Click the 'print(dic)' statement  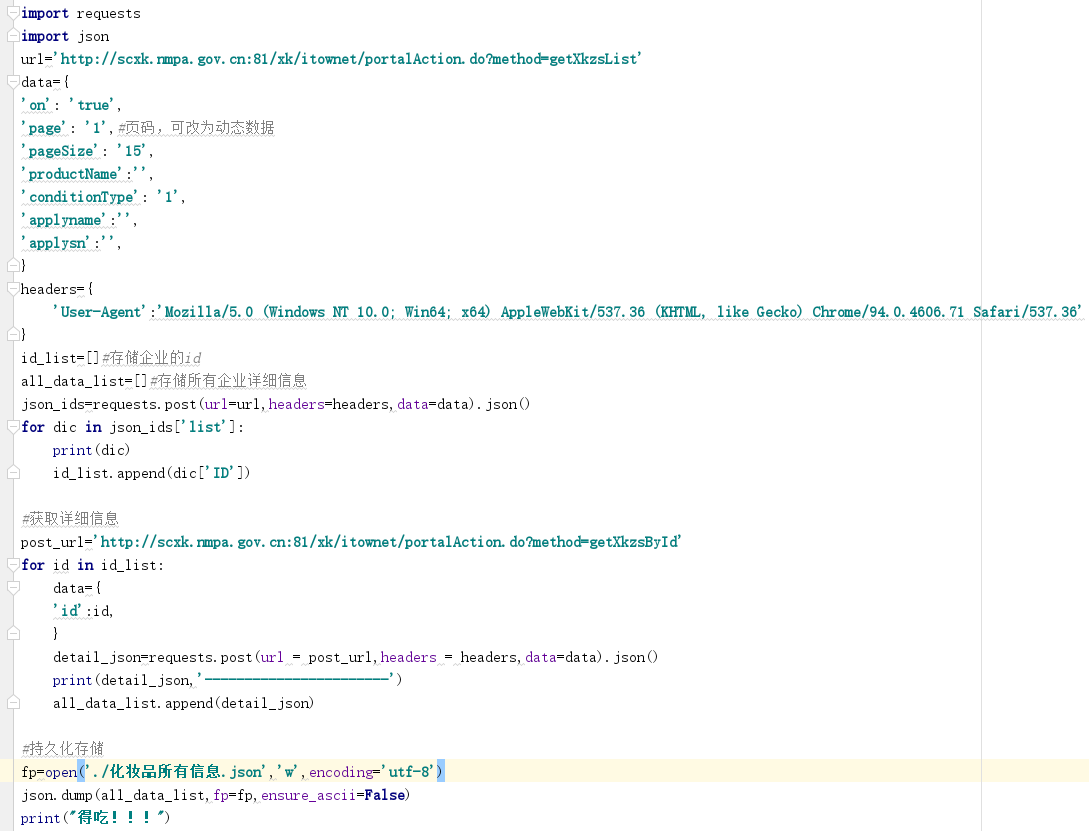[91, 450]
